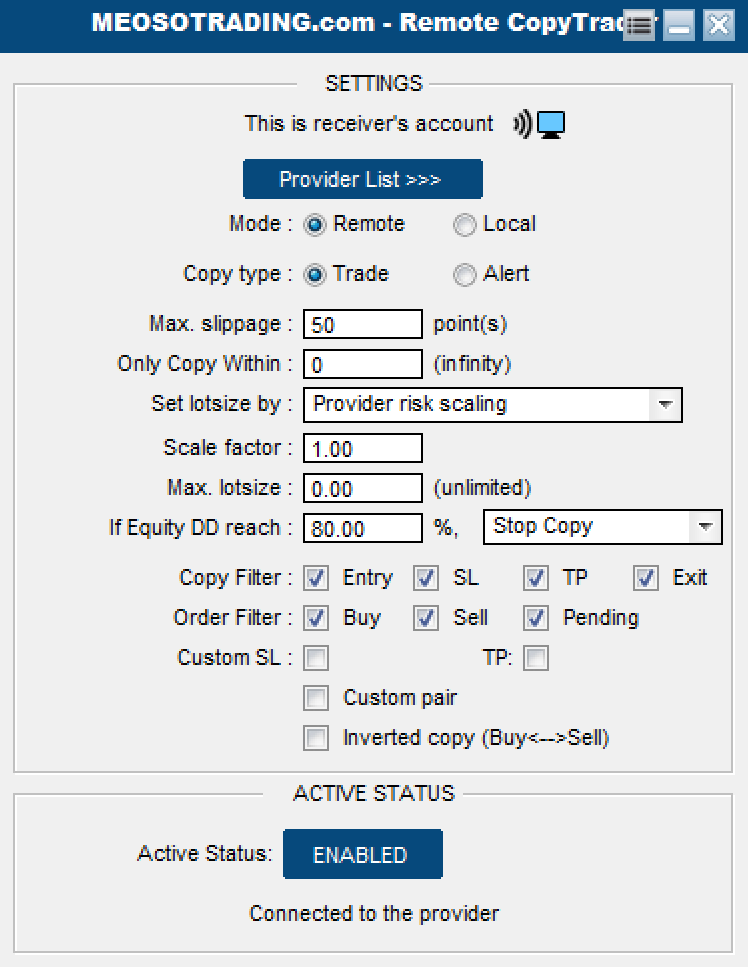Image resolution: width=748 pixels, height=967 pixels.
Task: Disable the Pending order filter
Action: [537, 618]
